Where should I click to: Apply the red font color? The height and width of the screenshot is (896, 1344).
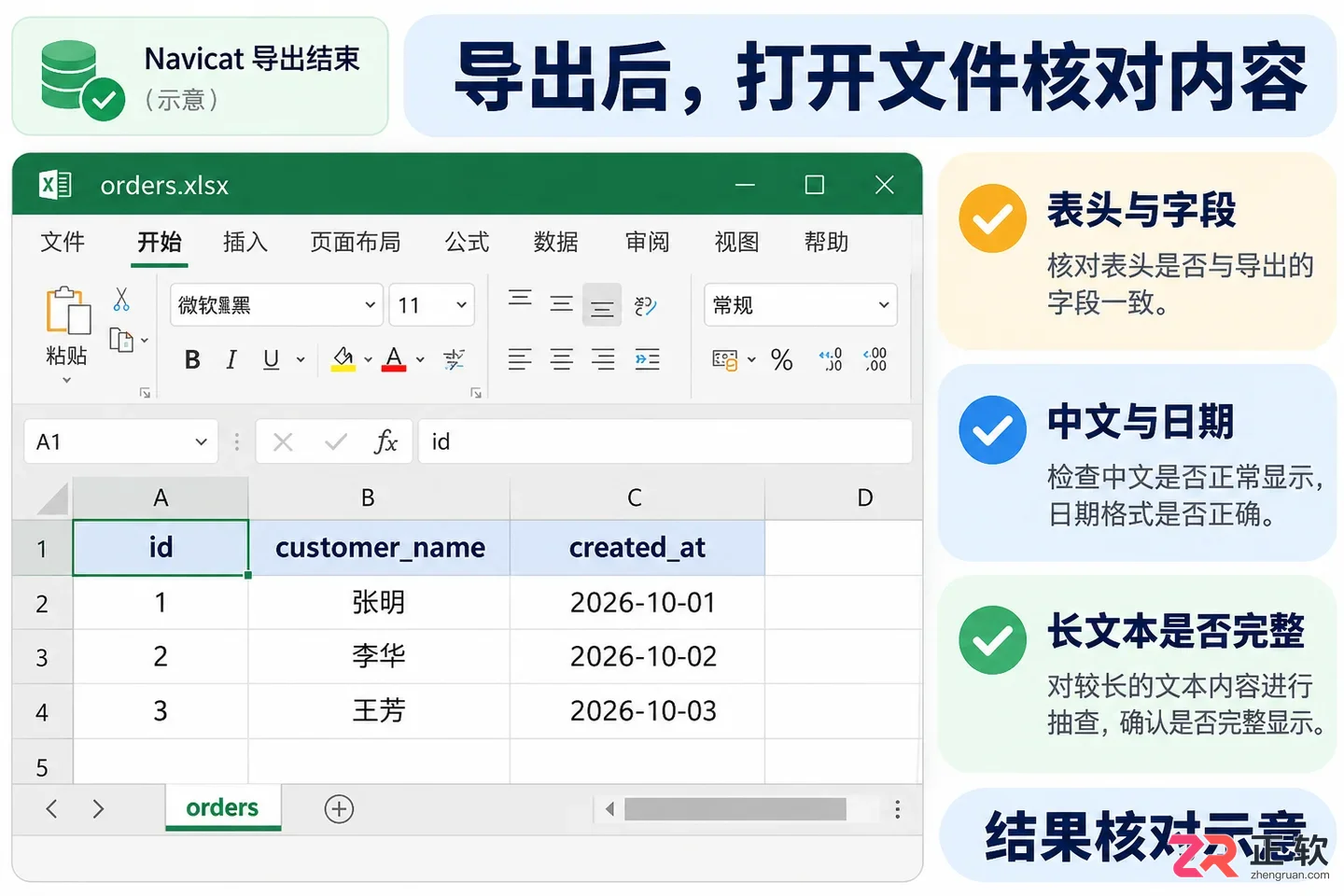[394, 359]
